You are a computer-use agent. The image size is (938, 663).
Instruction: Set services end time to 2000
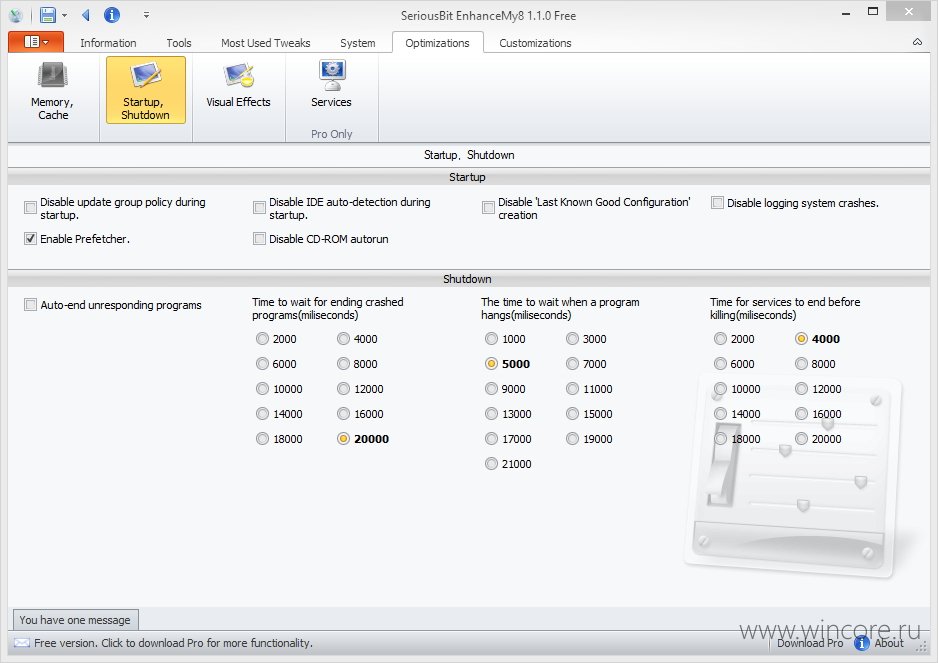(x=720, y=339)
